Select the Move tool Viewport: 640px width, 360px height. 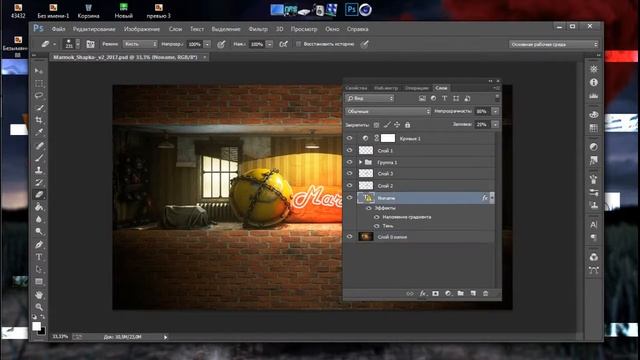pyautogui.click(x=39, y=71)
